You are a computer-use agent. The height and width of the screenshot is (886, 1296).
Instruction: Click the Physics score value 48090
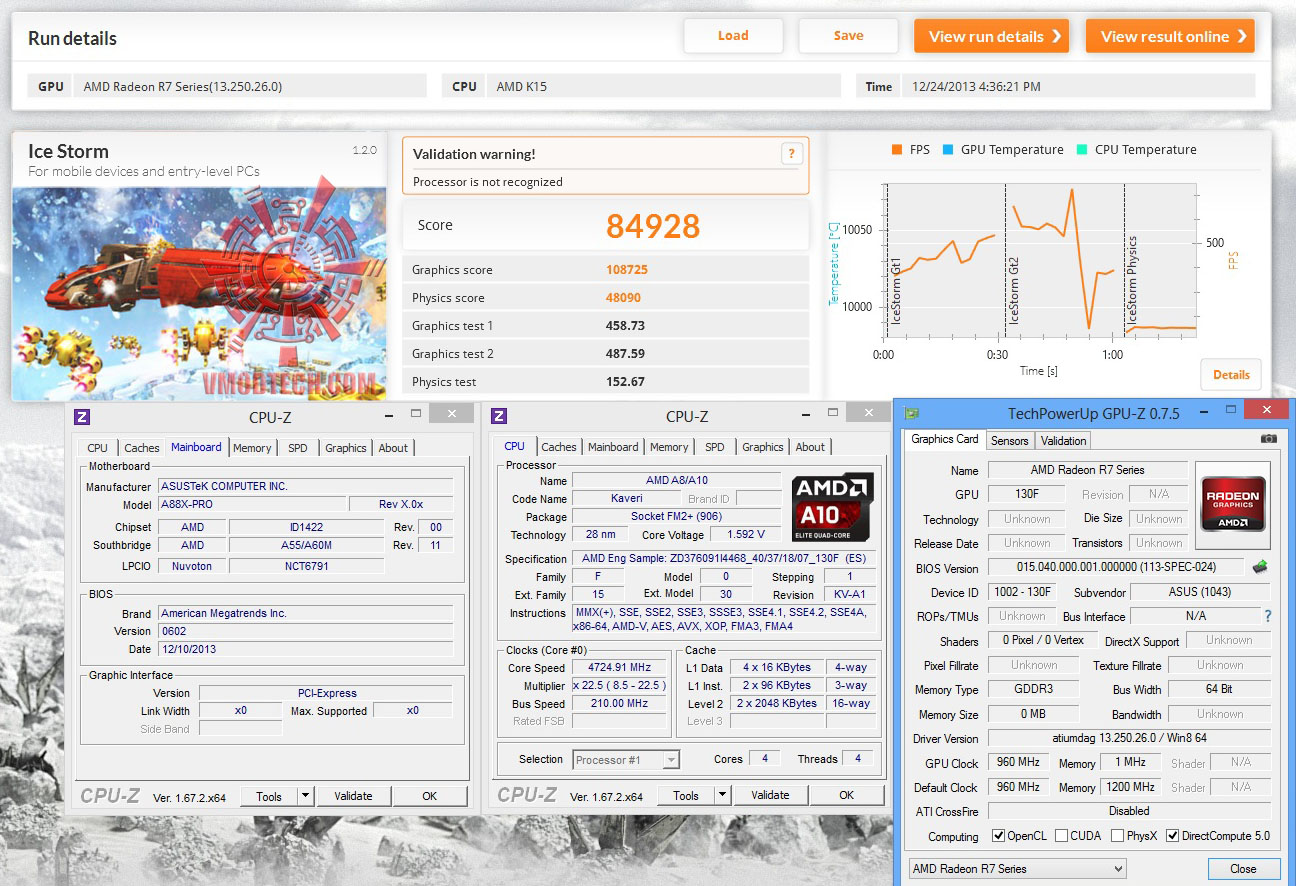tap(625, 298)
